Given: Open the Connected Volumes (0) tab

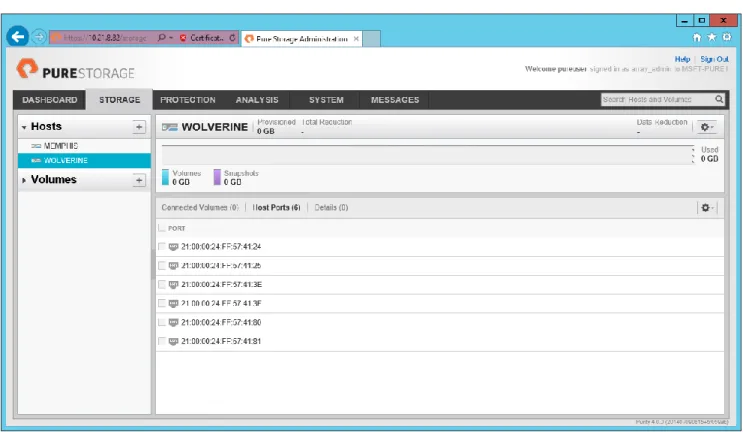Looking at the screenshot, I should pos(200,207).
